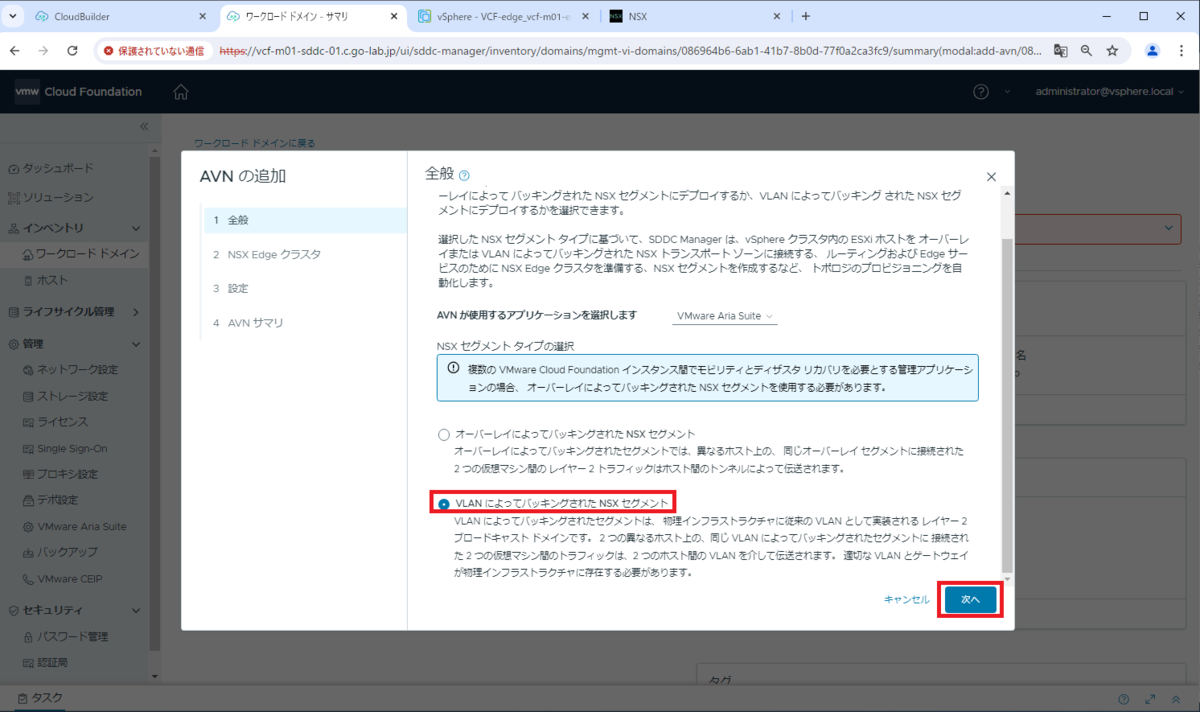Switch to the NSX browser tab
1200x712 pixels.
click(x=693, y=17)
